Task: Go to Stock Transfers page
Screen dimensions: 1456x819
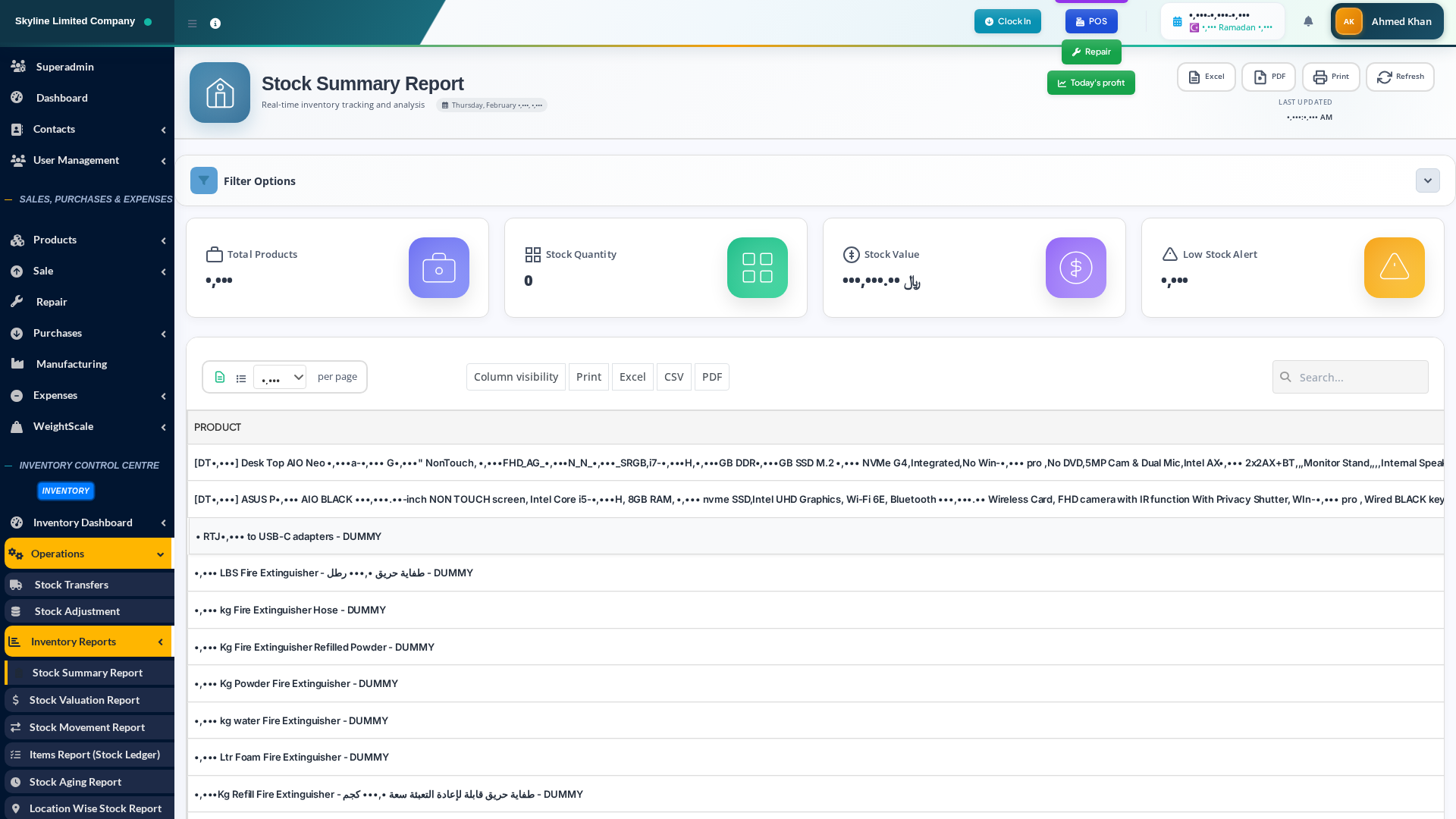Action: pyautogui.click(x=71, y=585)
